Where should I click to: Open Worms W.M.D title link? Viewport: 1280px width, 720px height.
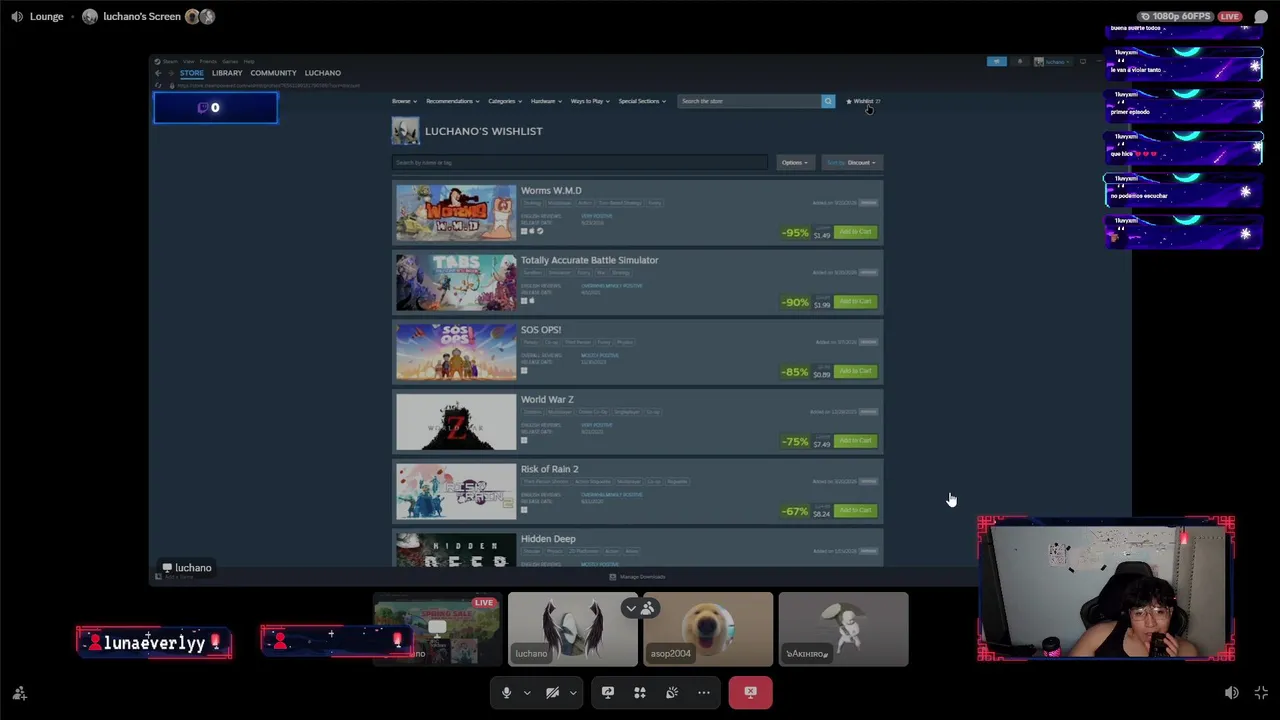(x=551, y=190)
